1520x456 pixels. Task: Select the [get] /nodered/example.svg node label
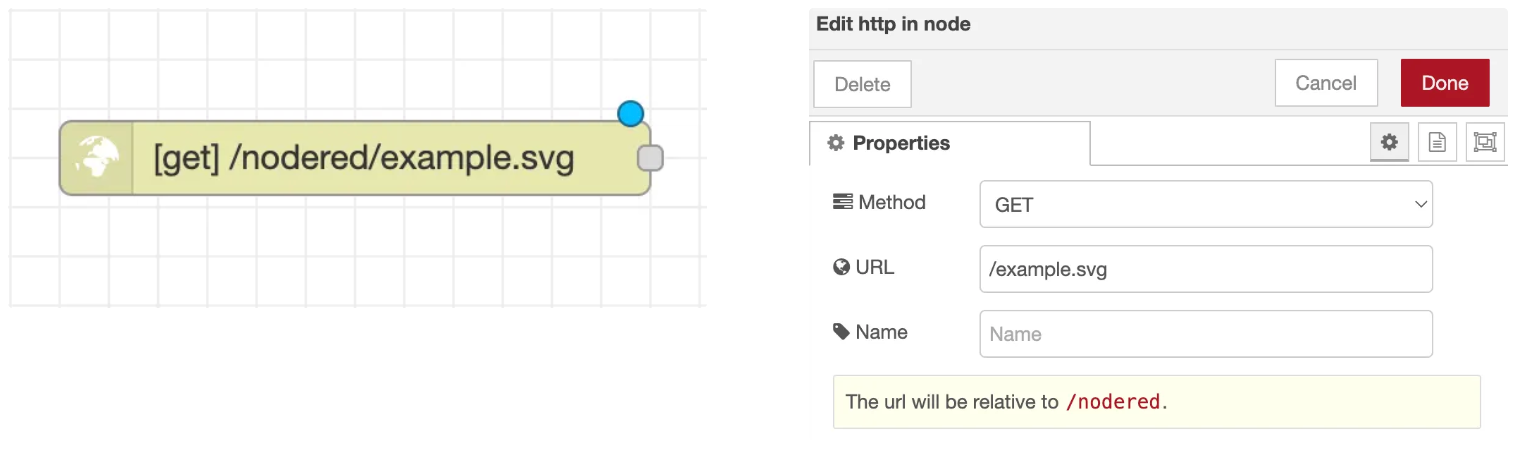coord(364,159)
